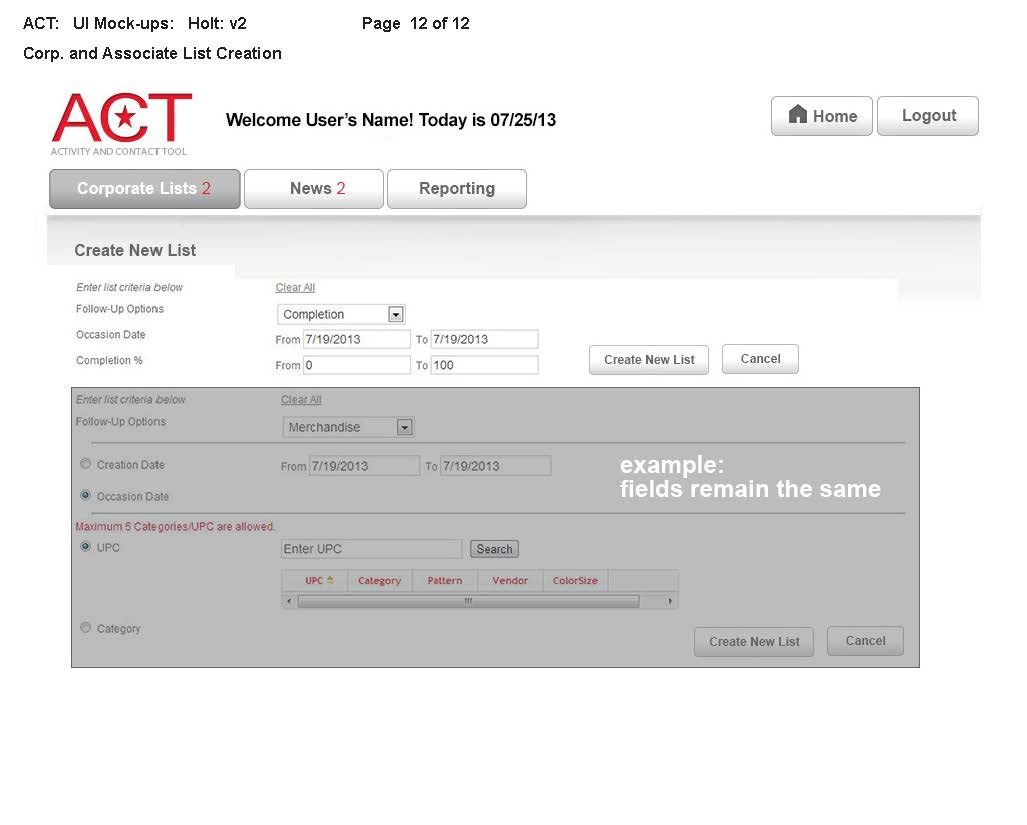
Task: Go to the Reporting tab
Action: [456, 189]
